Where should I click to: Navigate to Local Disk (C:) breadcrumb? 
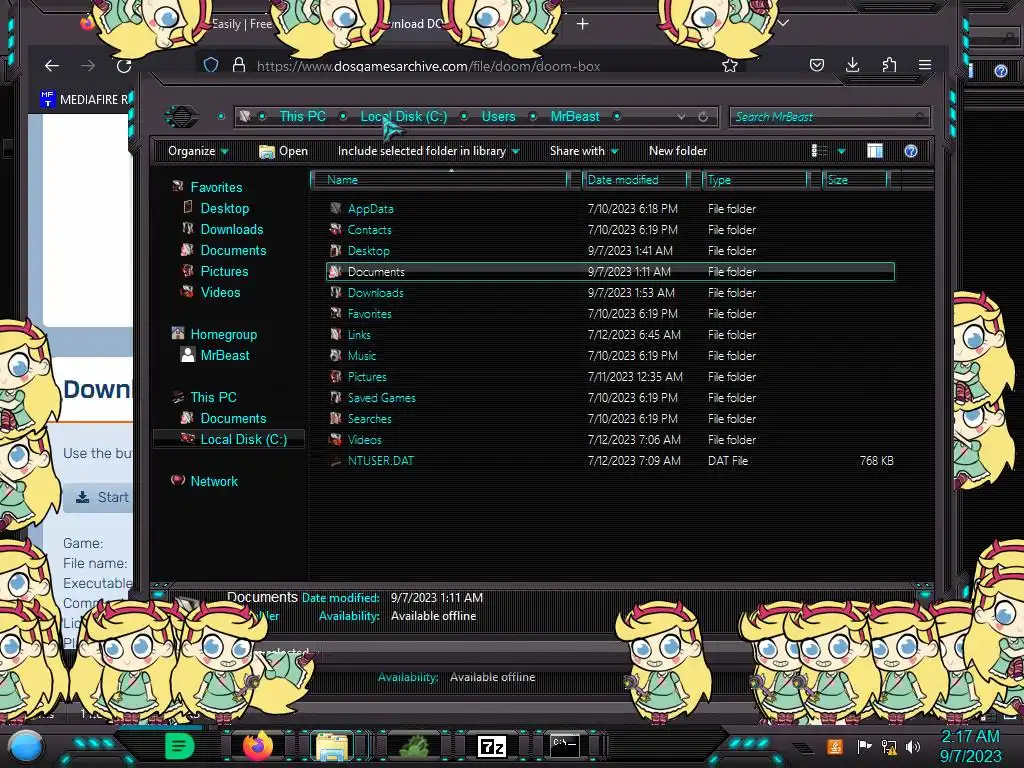click(404, 117)
